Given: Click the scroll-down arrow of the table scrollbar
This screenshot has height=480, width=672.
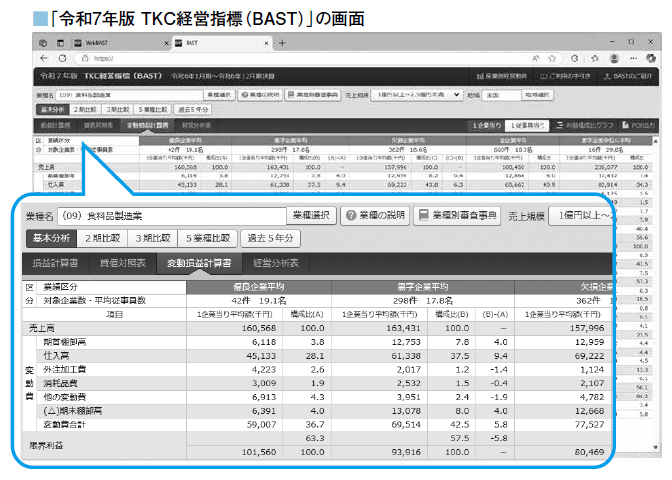Looking at the screenshot, I should pos(656,447).
